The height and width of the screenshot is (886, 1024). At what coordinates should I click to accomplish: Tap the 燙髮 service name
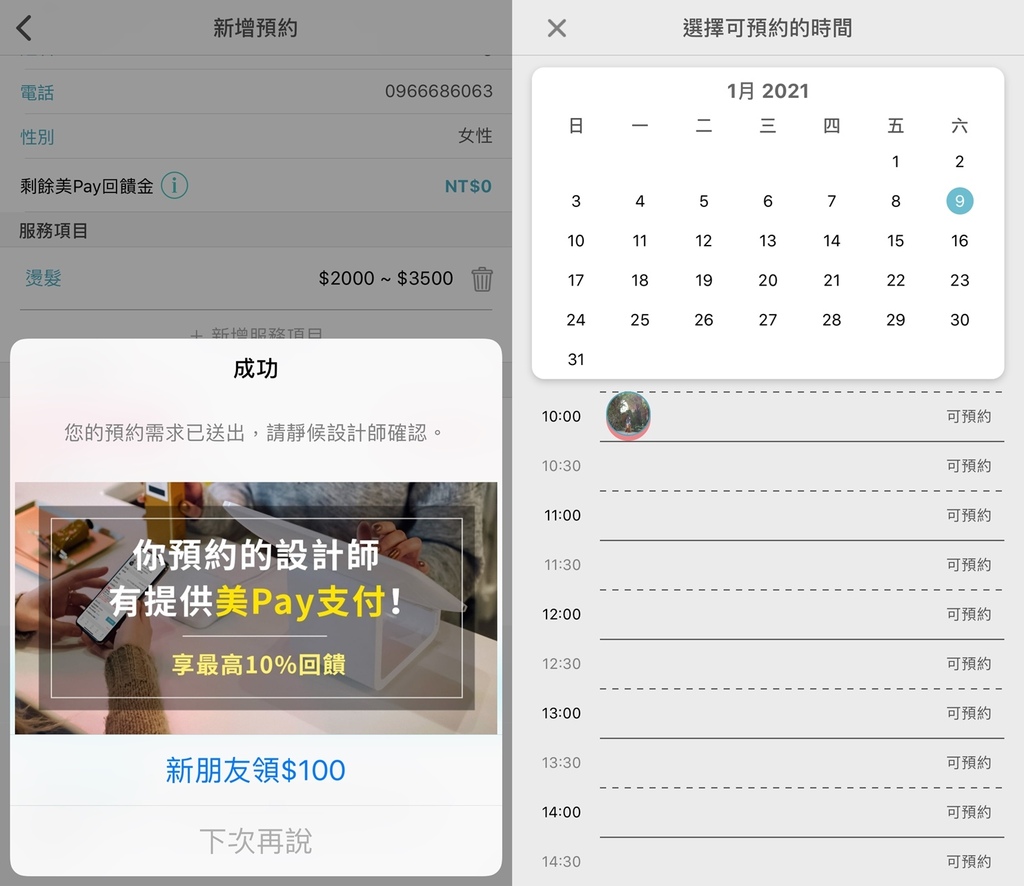click(x=43, y=278)
